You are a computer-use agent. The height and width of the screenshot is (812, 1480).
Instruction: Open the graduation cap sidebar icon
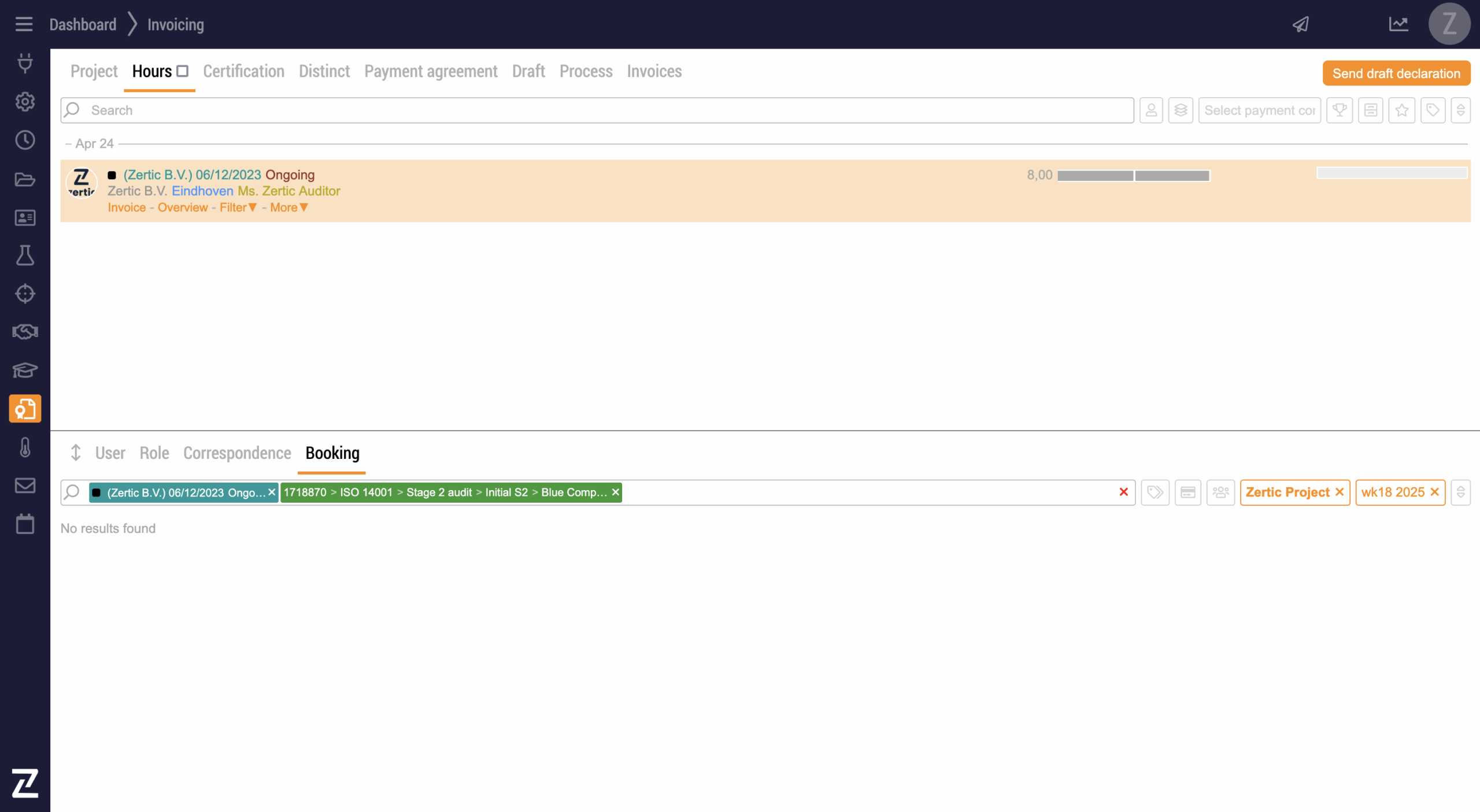25,370
